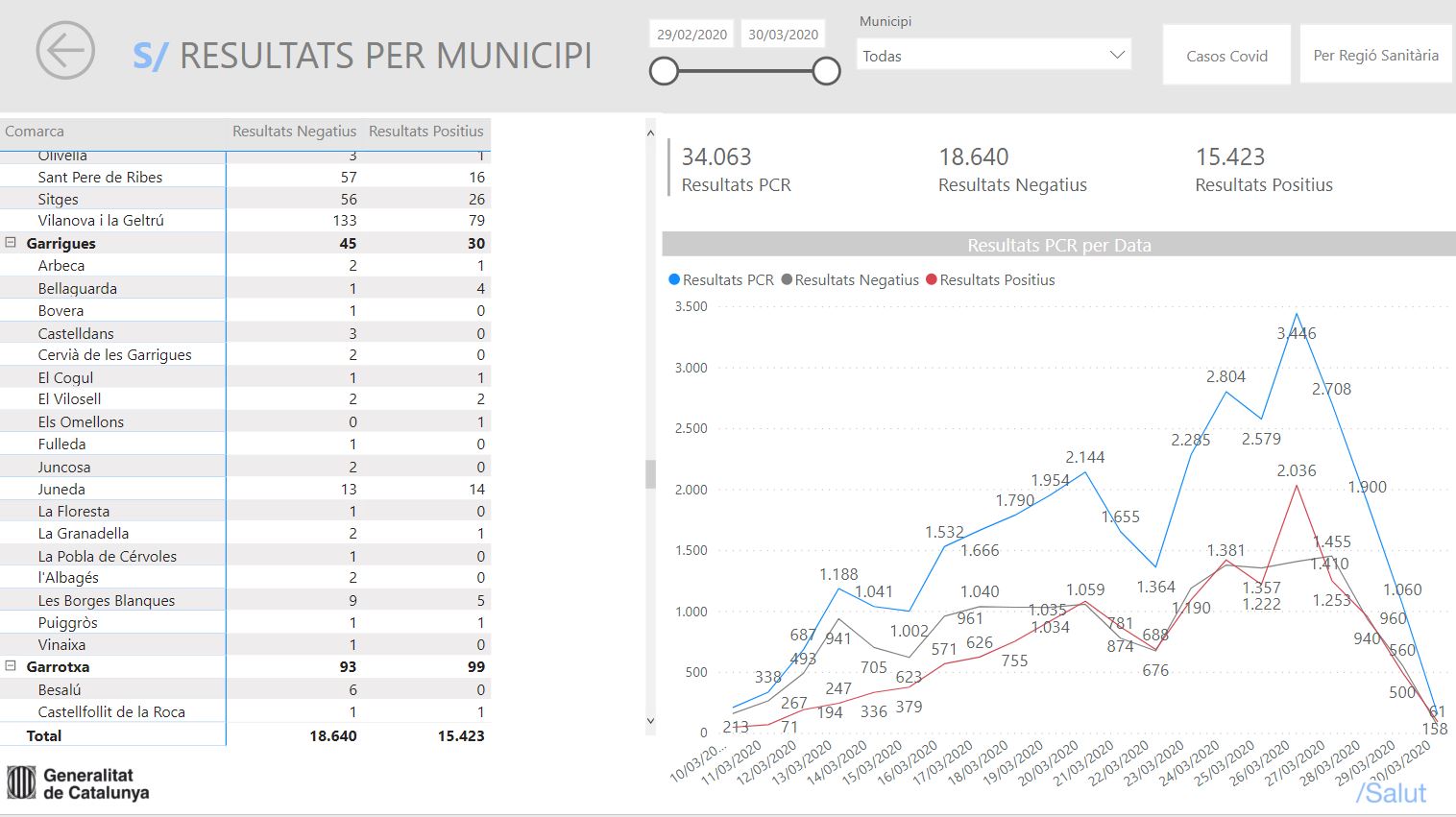Image resolution: width=1456 pixels, height=817 pixels.
Task: Sort by Resultats Negatius column header
Action: 294,132
